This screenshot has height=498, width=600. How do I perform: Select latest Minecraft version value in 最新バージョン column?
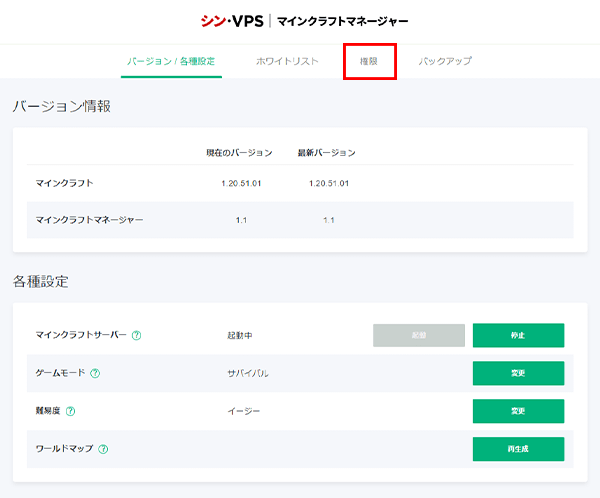coord(329,183)
